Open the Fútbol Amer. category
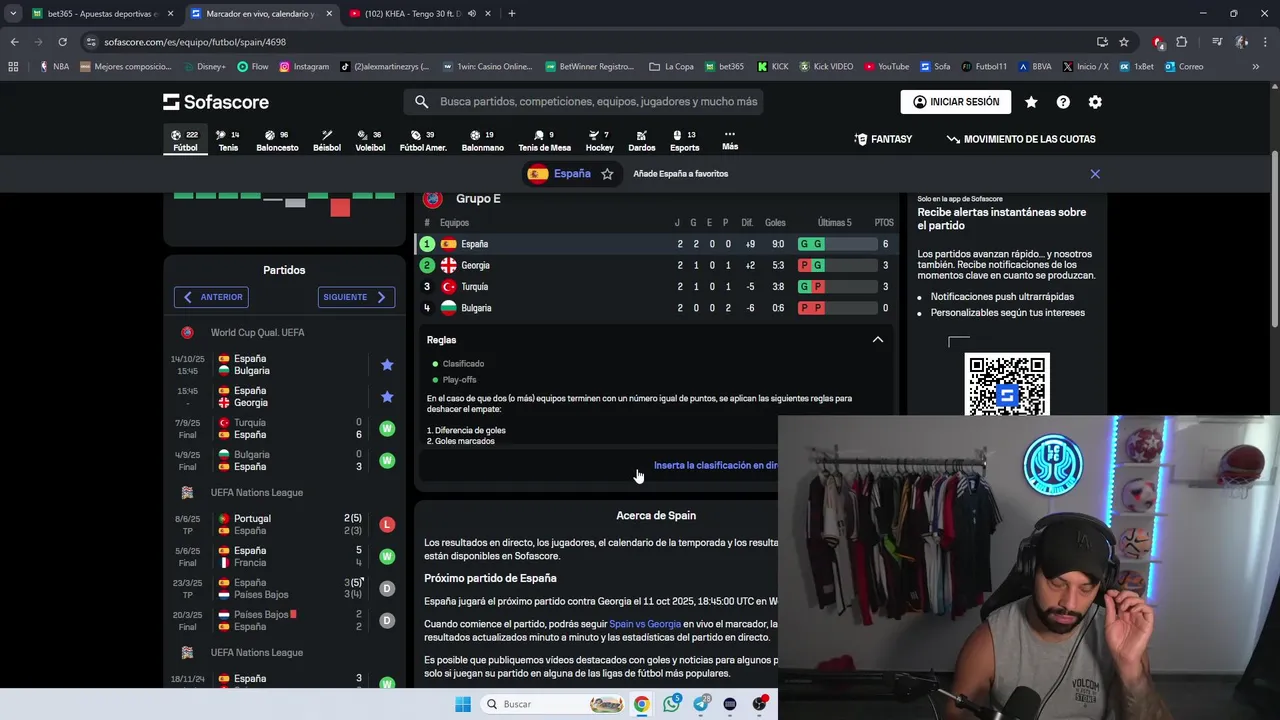Viewport: 1280px width, 720px height. click(x=423, y=140)
